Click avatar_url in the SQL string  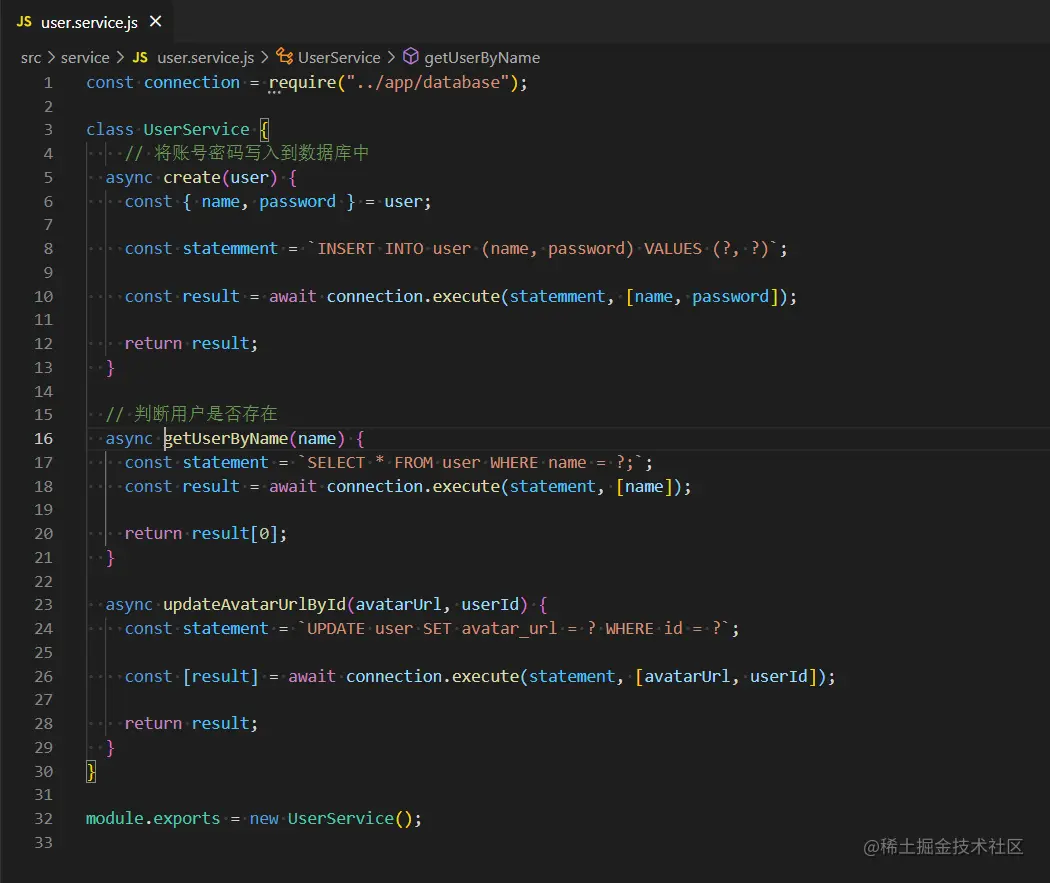[x=509, y=629]
